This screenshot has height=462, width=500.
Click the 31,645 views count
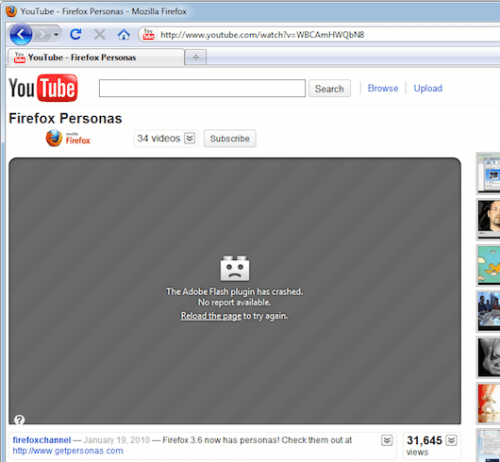(x=424, y=440)
